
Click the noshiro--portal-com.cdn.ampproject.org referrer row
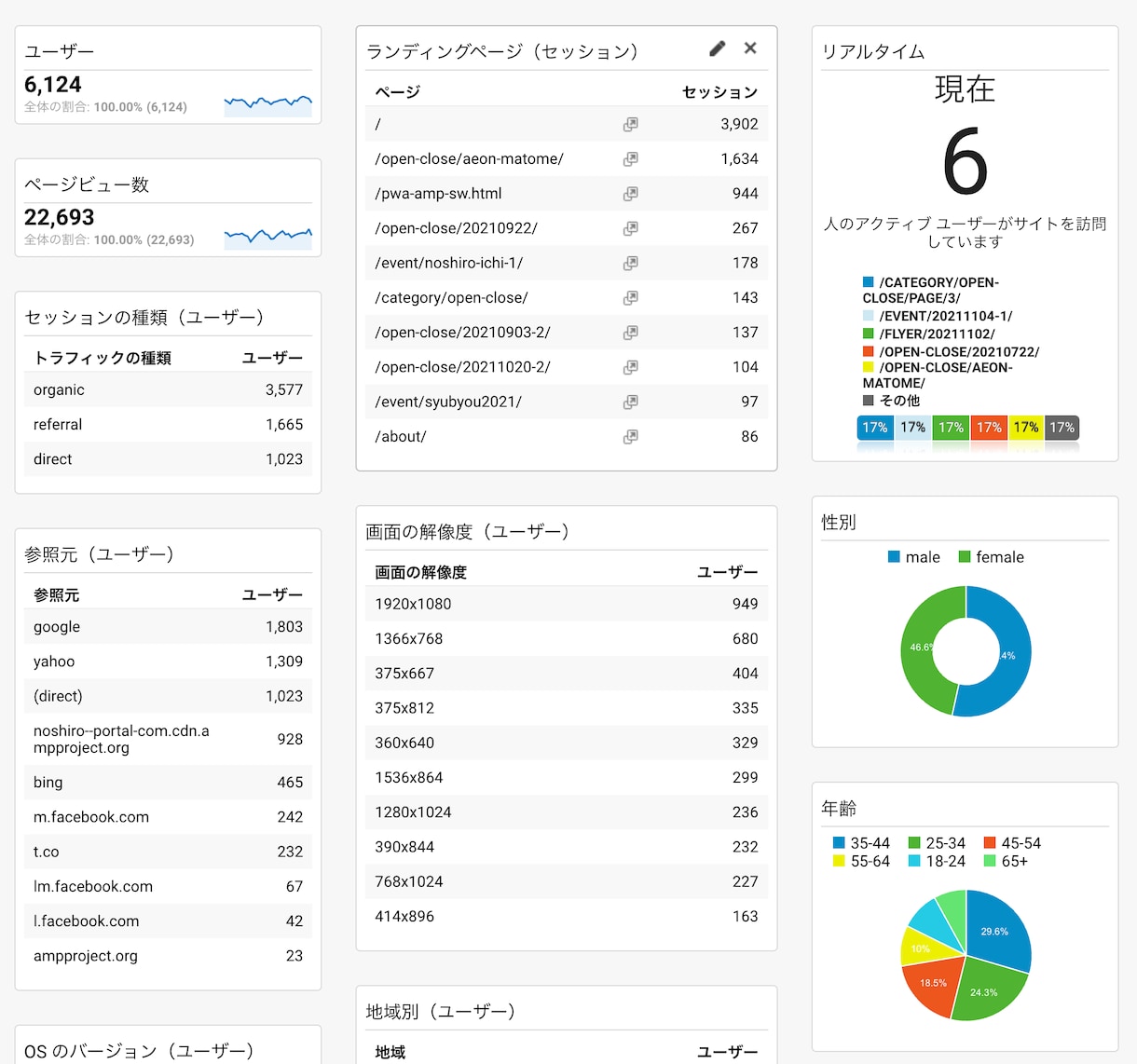[168, 740]
